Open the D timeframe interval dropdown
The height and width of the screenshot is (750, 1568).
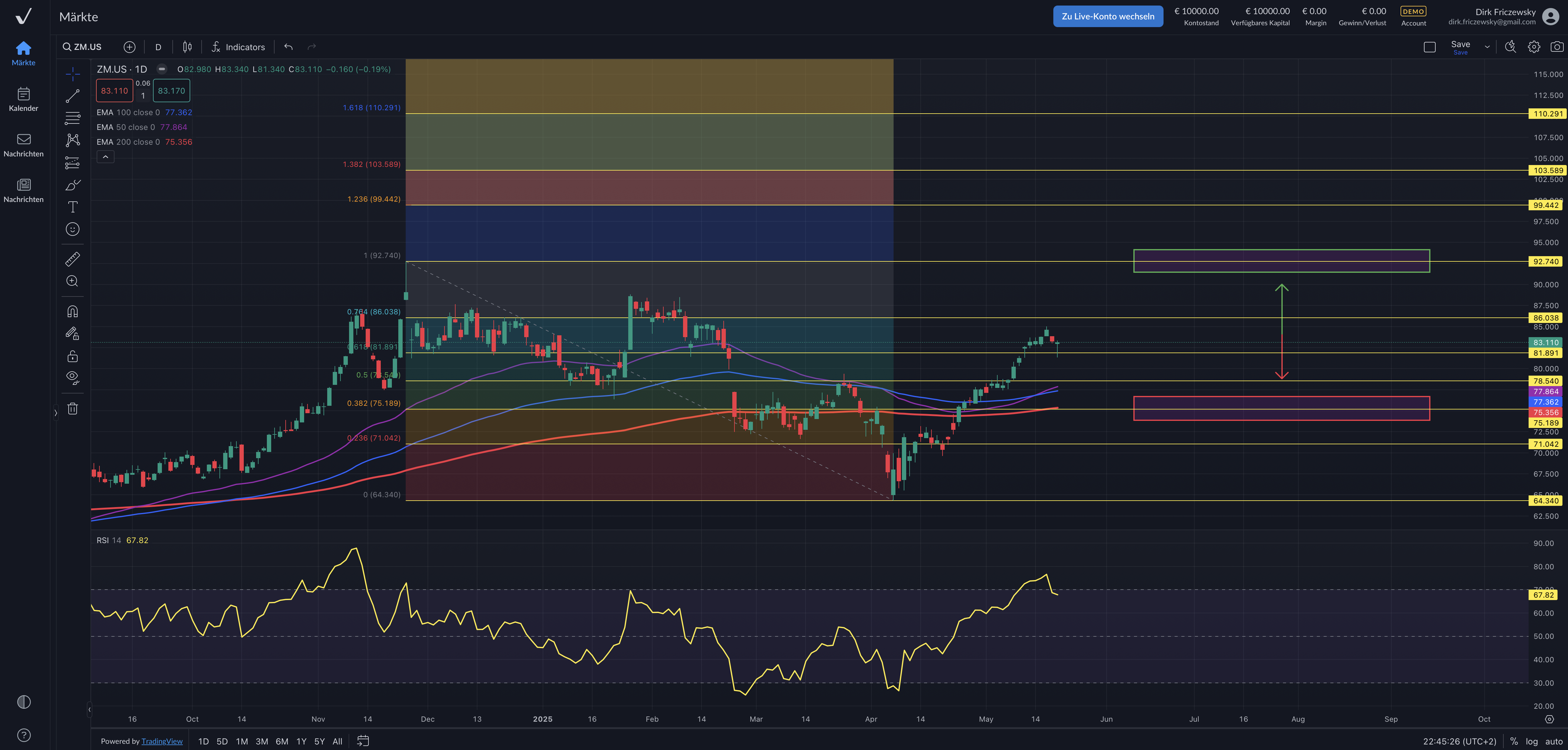click(x=158, y=47)
